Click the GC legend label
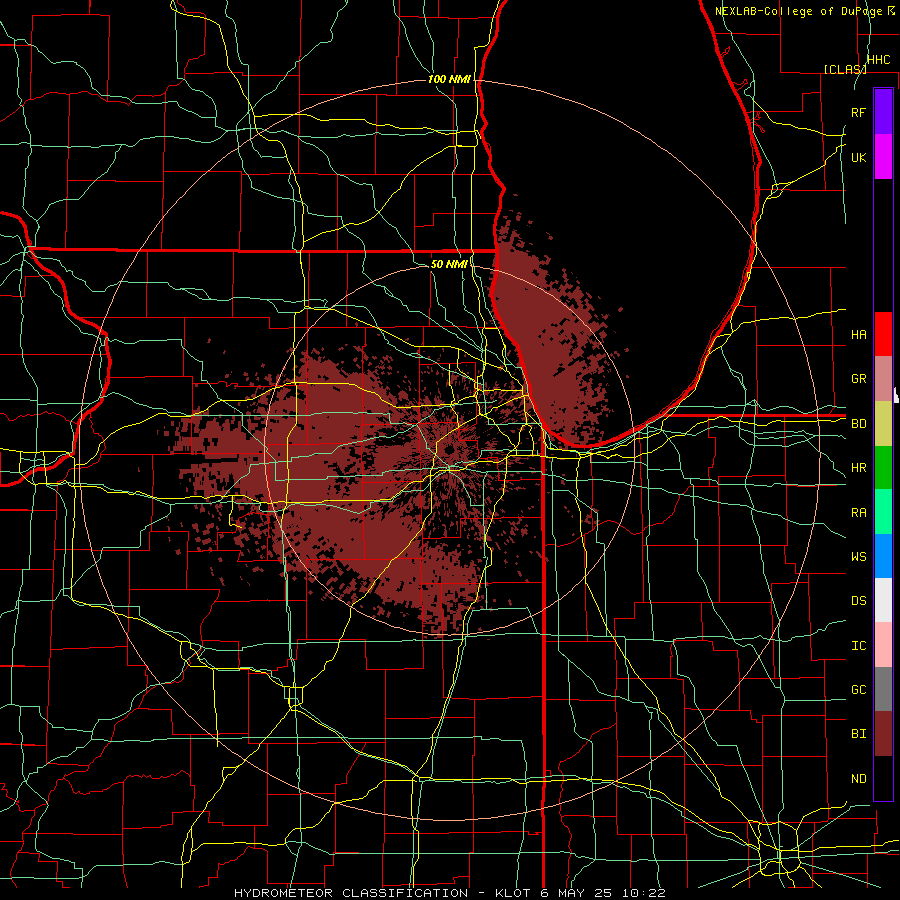Viewport: 900px width, 900px height. click(x=859, y=690)
